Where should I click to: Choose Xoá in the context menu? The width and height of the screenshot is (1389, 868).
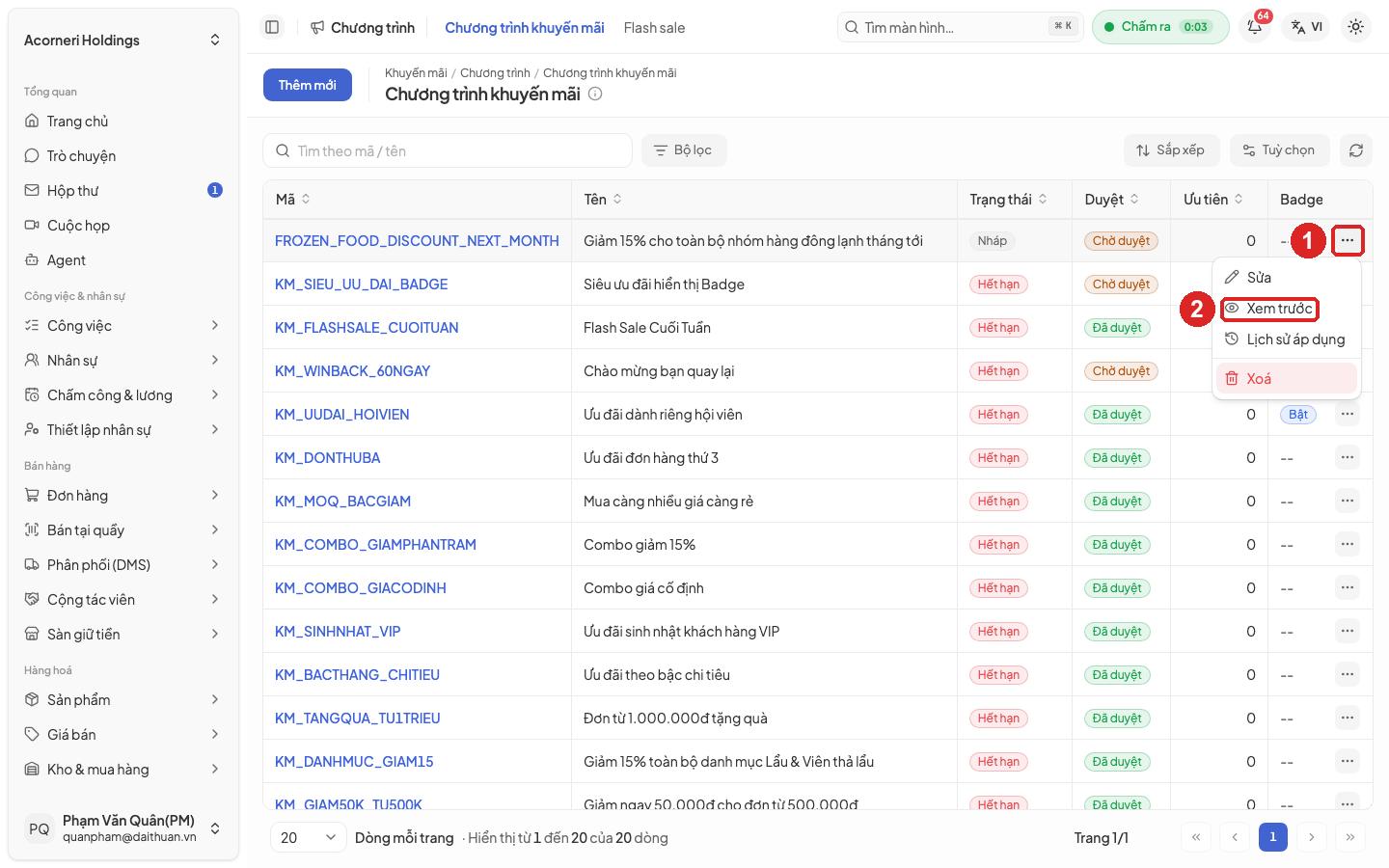pyautogui.click(x=1287, y=379)
